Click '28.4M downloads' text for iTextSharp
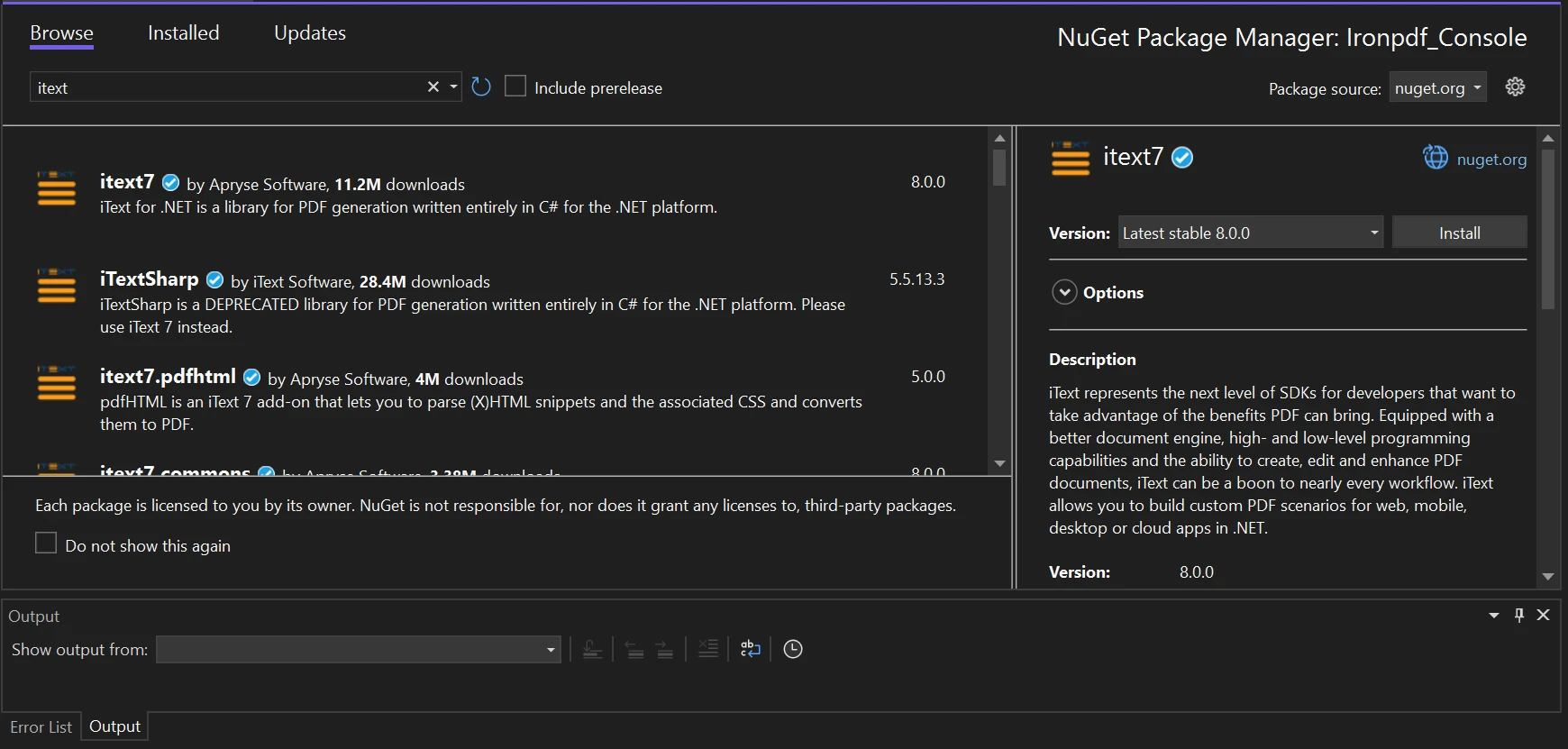 [424, 281]
